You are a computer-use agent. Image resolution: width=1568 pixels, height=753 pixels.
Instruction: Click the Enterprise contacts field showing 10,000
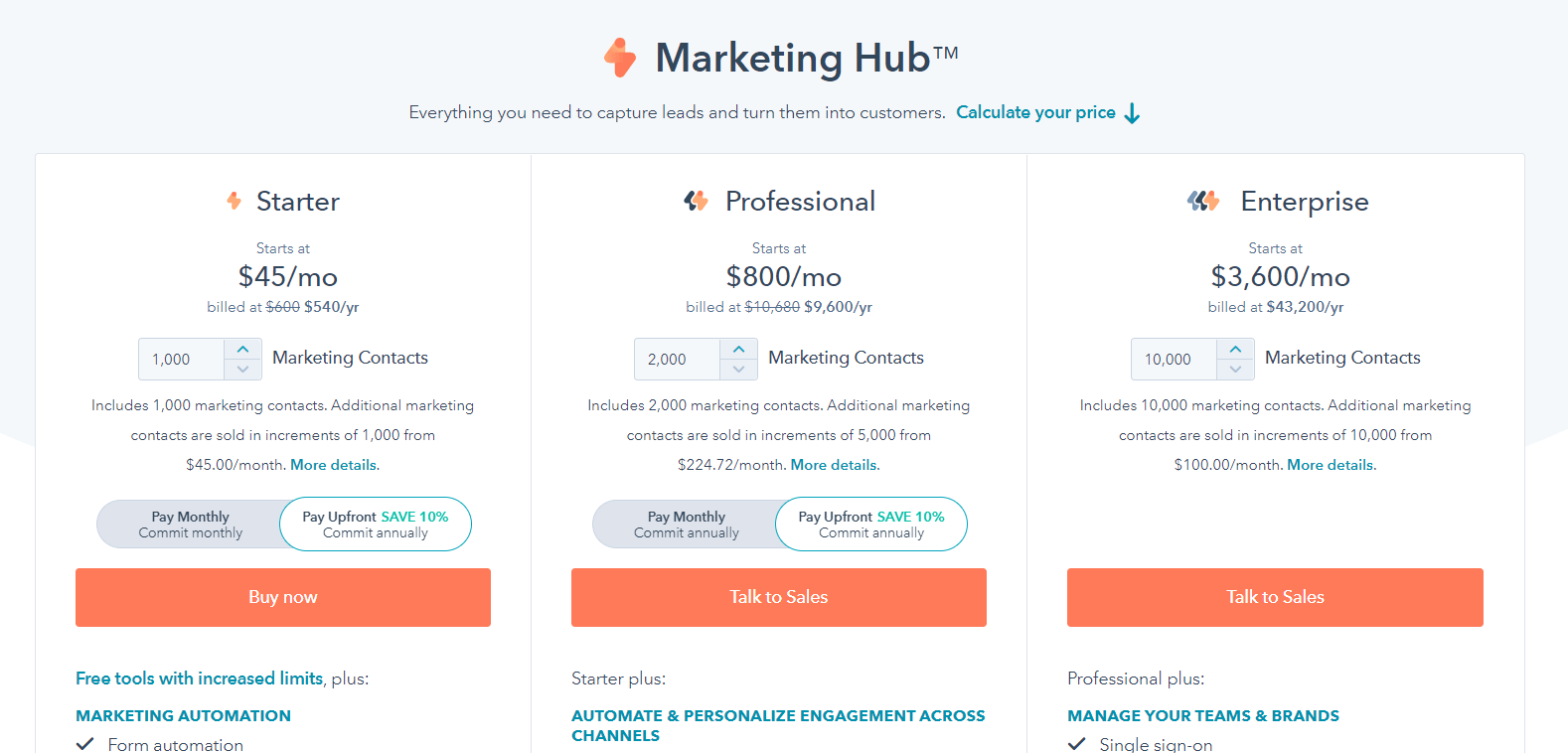[x=1174, y=360]
